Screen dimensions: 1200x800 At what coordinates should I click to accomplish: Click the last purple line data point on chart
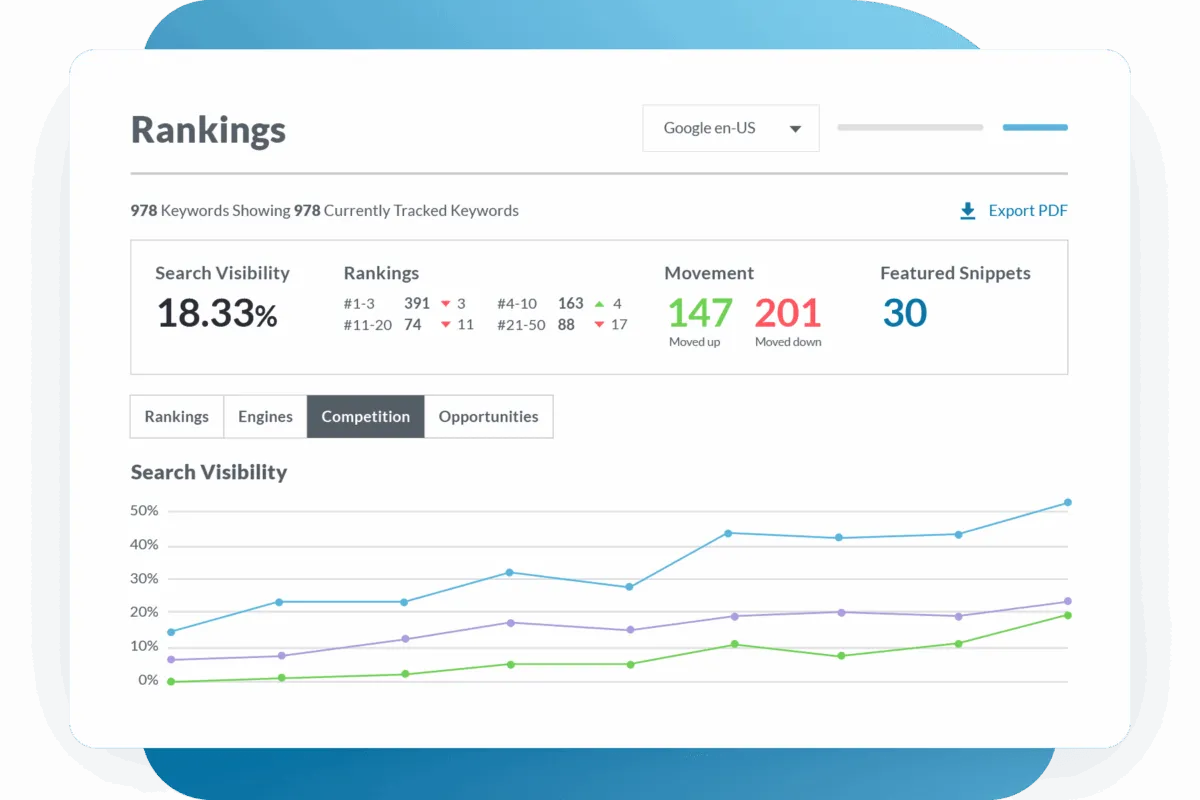point(1068,602)
